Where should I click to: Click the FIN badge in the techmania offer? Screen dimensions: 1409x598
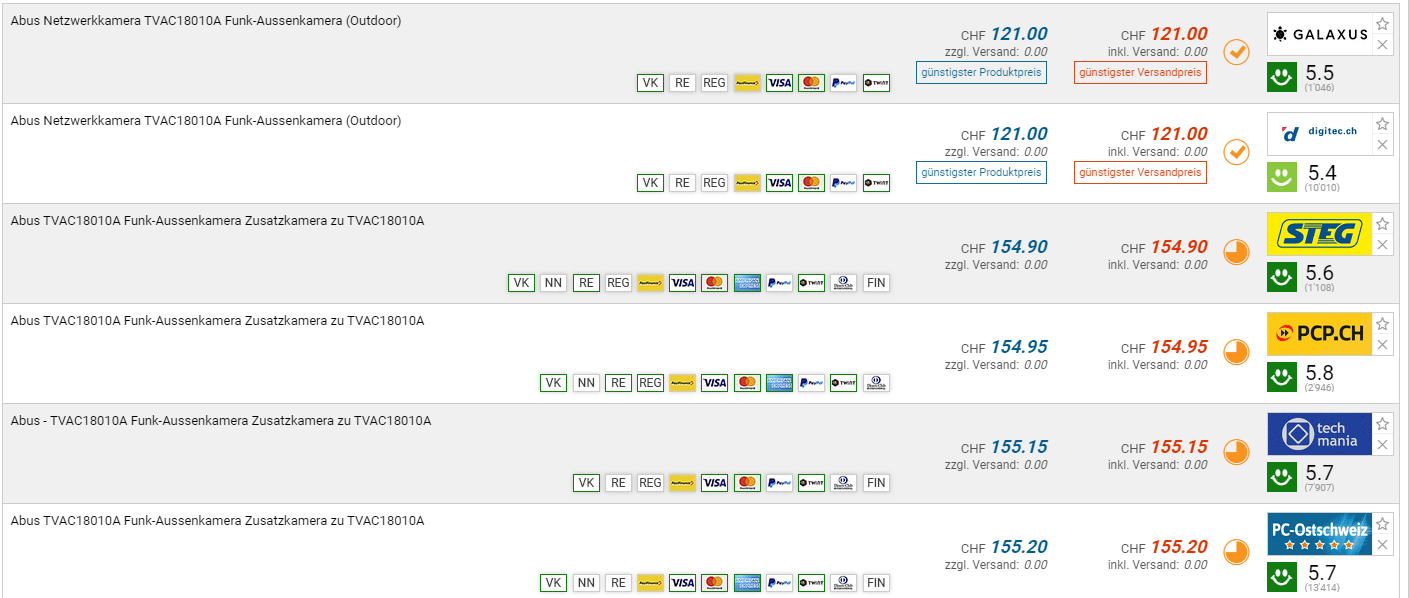tap(876, 483)
